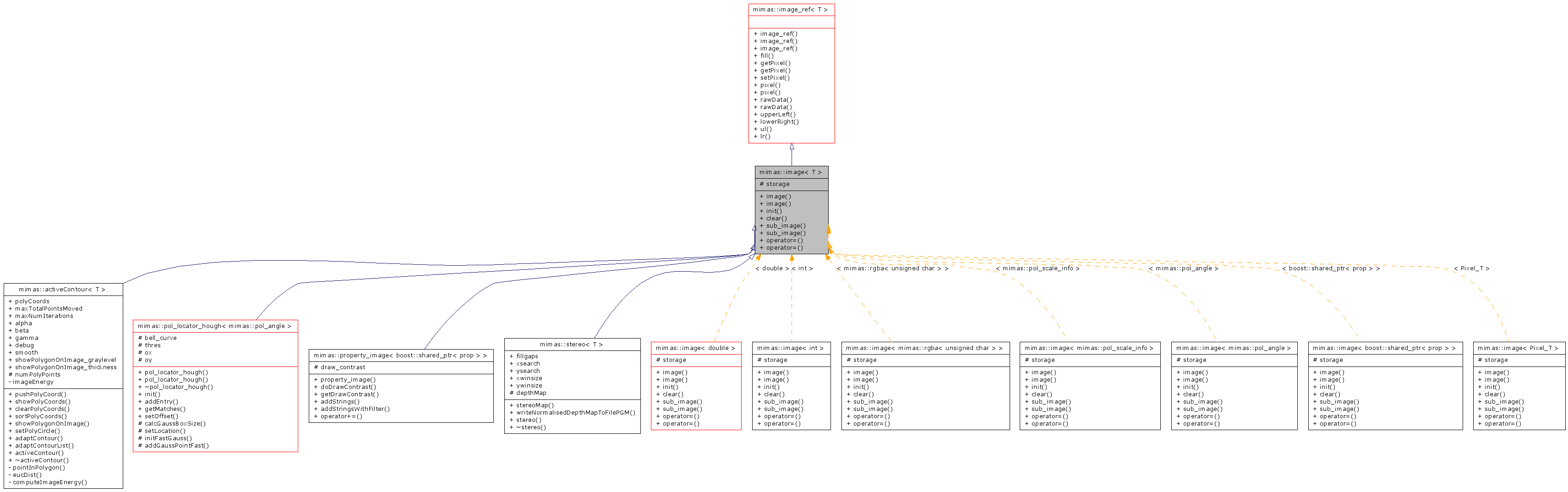Click sub_image() inside mimas::image< T >
This screenshot has height=492, width=1568.
coord(782,225)
